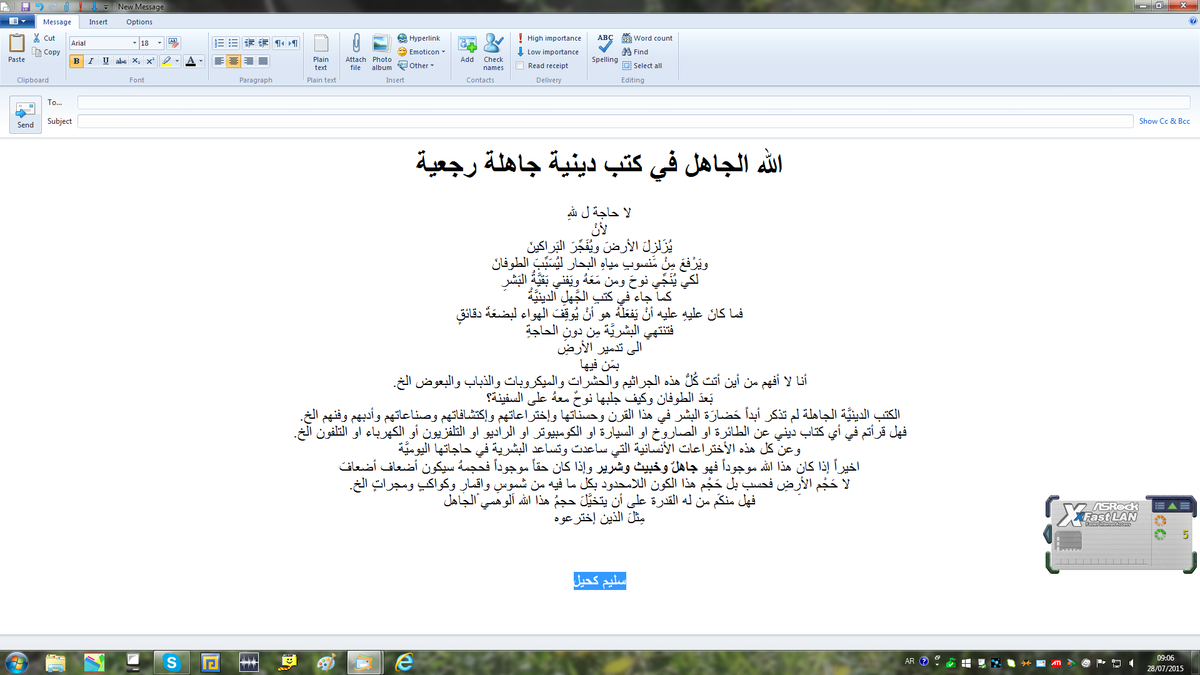Click into the Subject field
Screen dimensions: 1200x675
(606, 121)
